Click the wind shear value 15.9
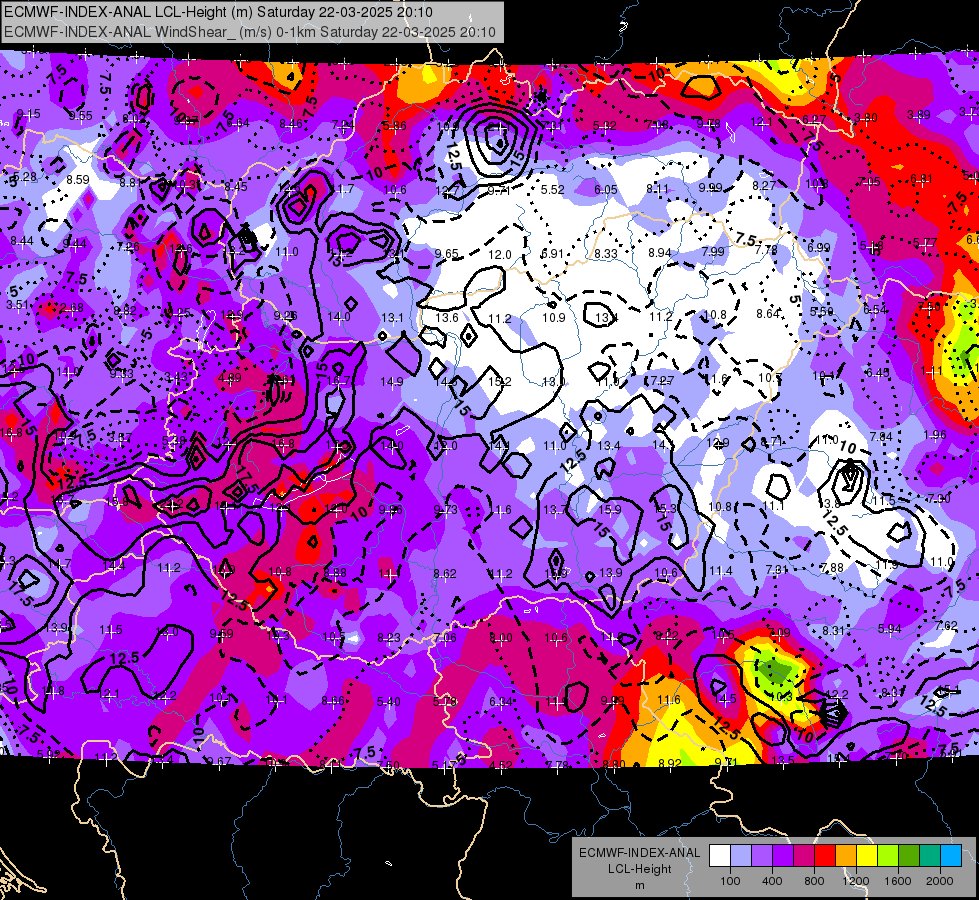This screenshot has width=979, height=900. 609,510
